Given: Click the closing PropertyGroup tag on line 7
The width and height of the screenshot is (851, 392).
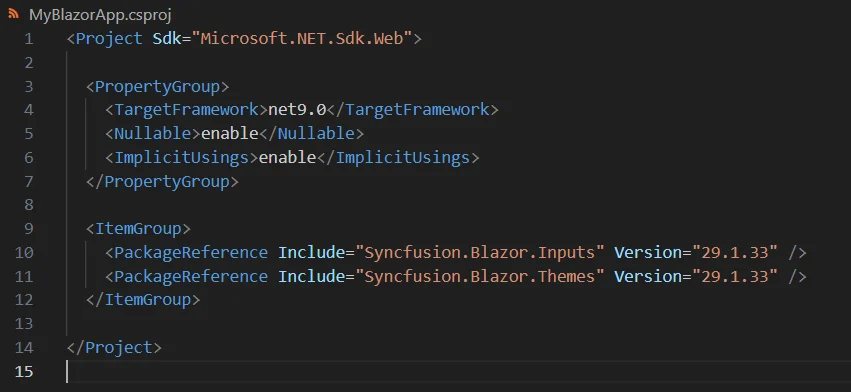Looking at the screenshot, I should [x=162, y=181].
